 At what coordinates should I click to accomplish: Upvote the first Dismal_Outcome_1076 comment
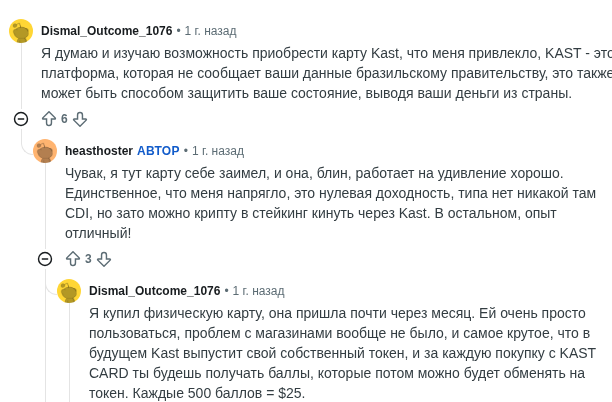tap(48, 119)
